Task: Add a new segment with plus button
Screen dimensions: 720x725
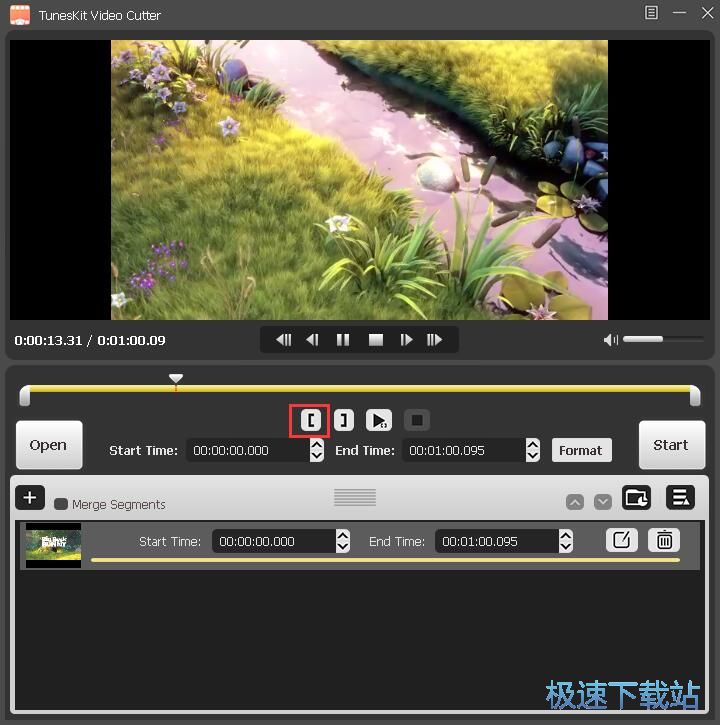Action: 30,498
